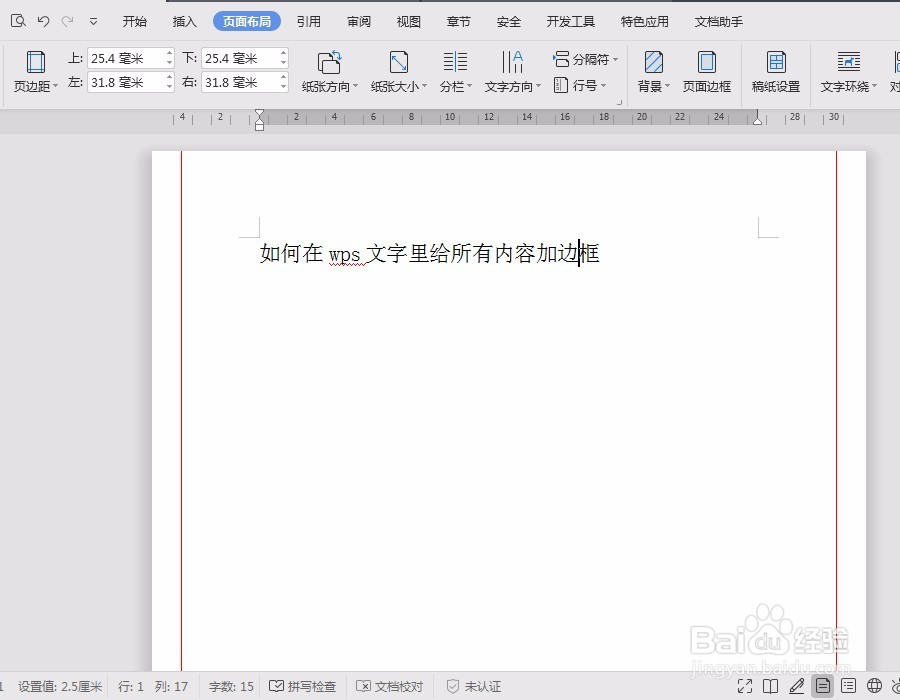The width and height of the screenshot is (900, 700).
Task: Switch to outline view
Action: click(848, 686)
